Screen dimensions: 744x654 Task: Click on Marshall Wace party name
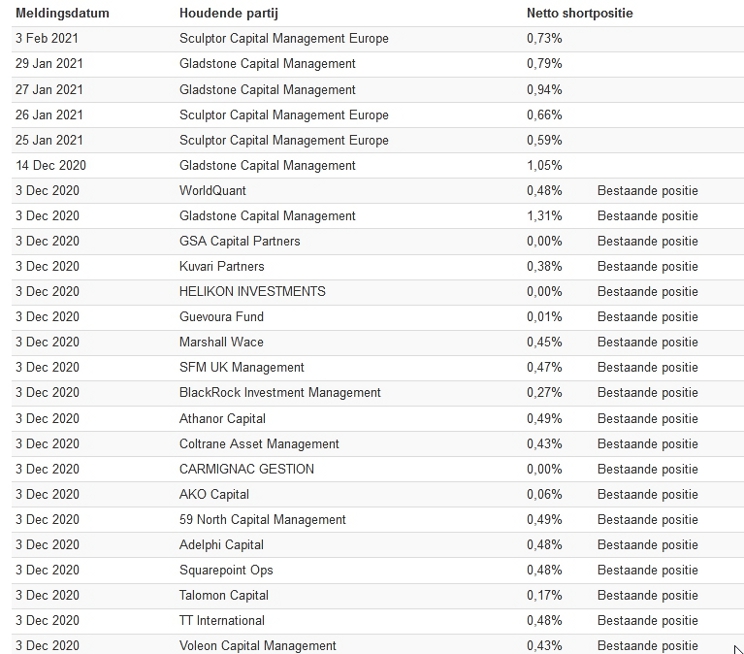pyautogui.click(x=221, y=342)
